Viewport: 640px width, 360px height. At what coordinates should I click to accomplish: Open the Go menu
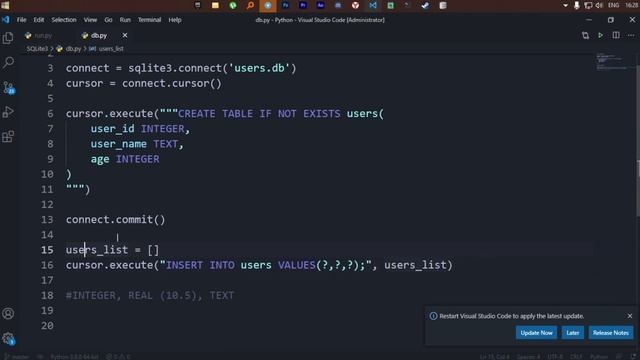108,20
